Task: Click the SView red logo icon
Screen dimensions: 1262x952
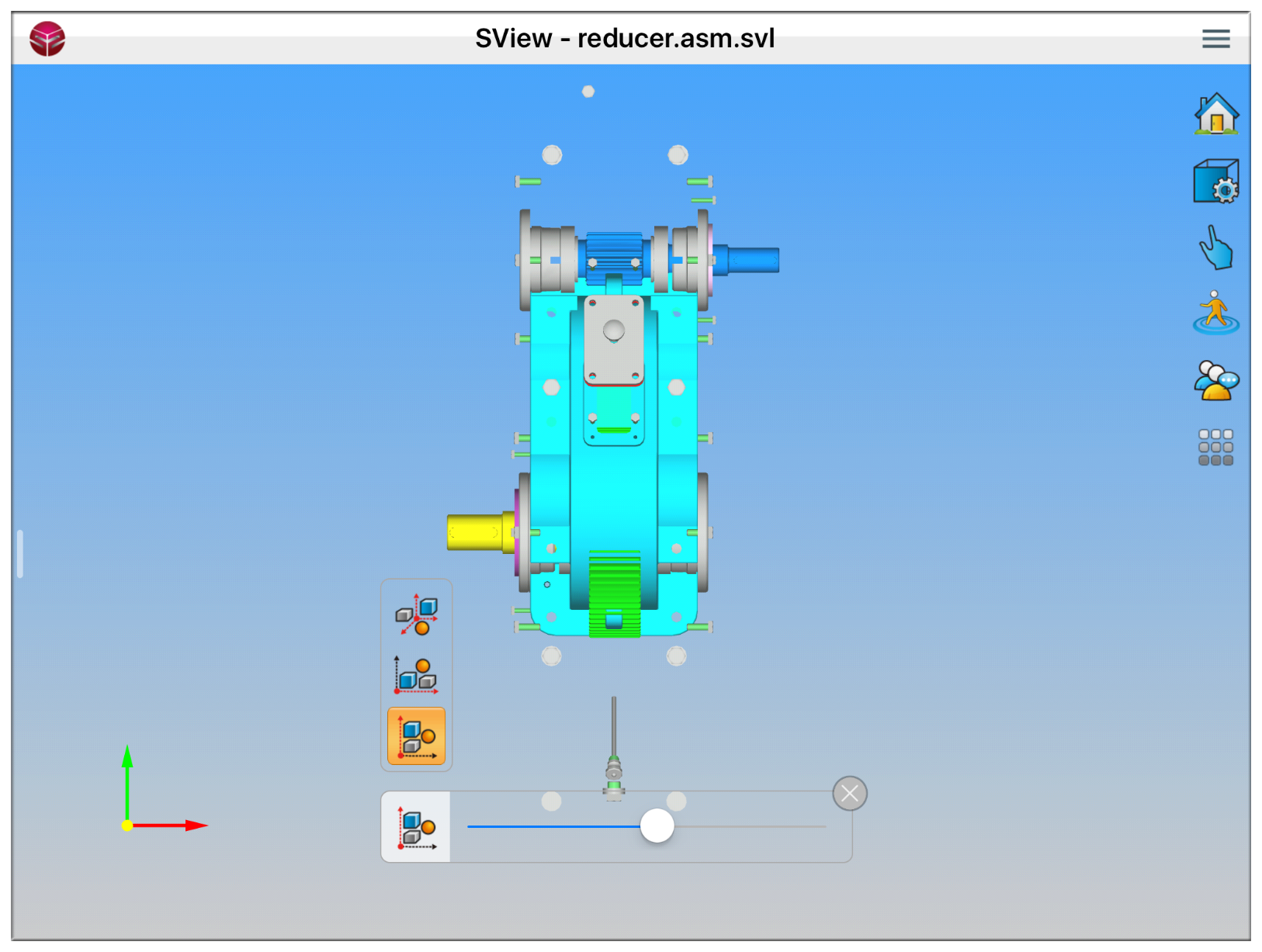Action: click(47, 39)
